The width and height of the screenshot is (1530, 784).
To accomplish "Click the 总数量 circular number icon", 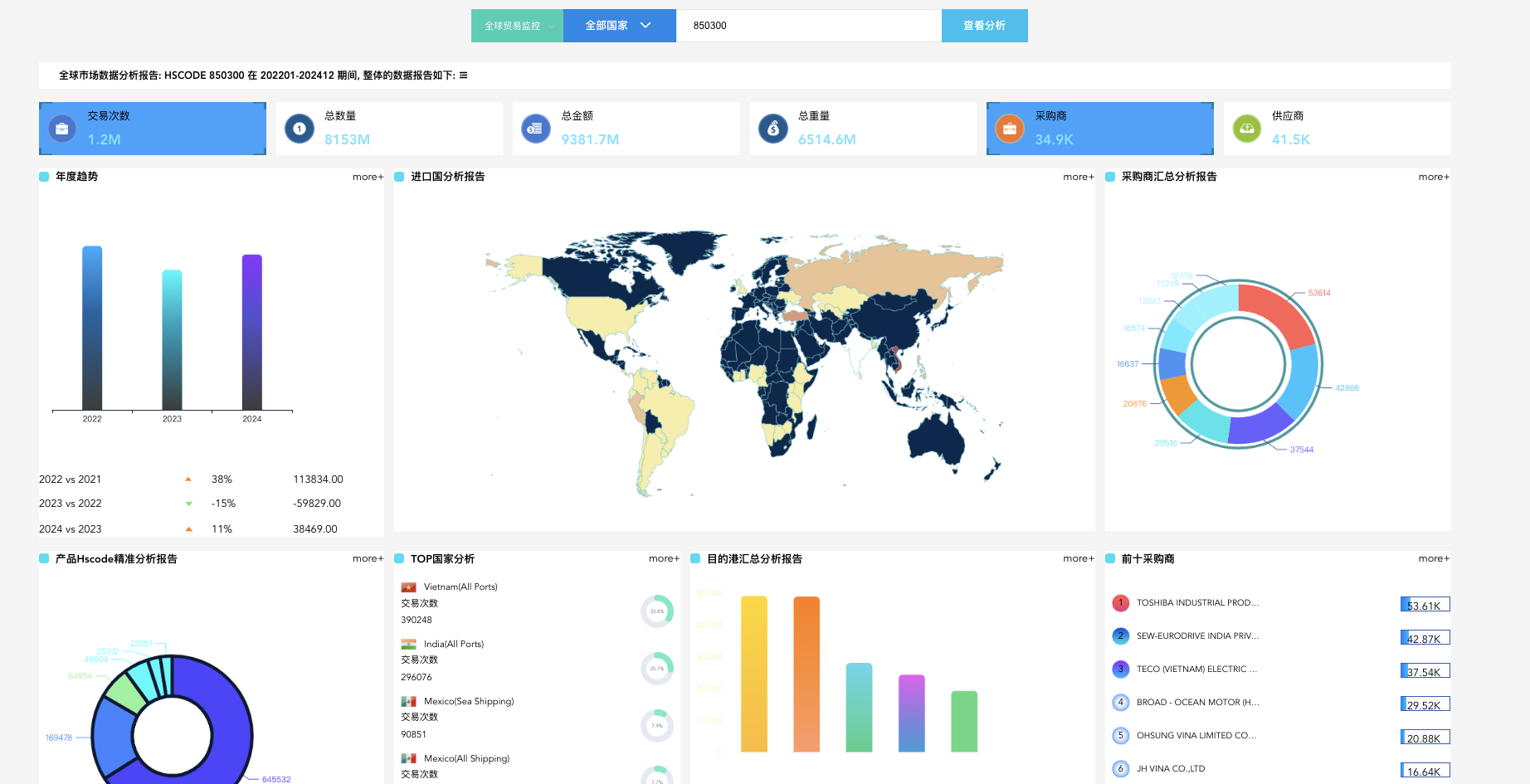I will [300, 129].
